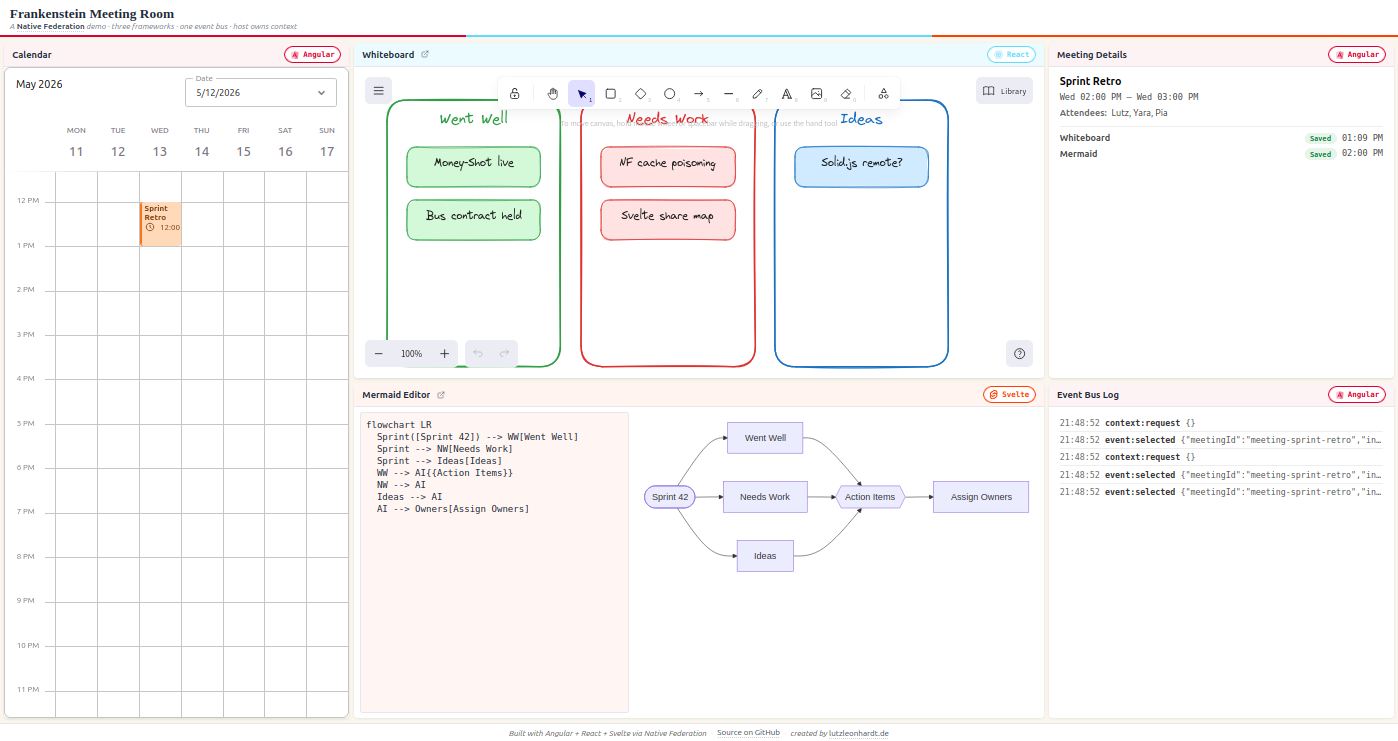Viewport: 1398px width, 741px height.
Task: Click the Assign Owners flowchart node
Action: 981,497
